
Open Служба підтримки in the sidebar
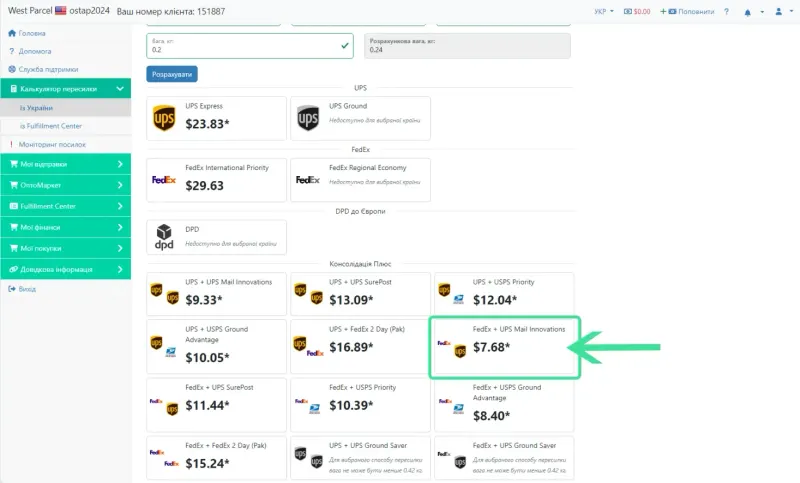(x=43, y=69)
